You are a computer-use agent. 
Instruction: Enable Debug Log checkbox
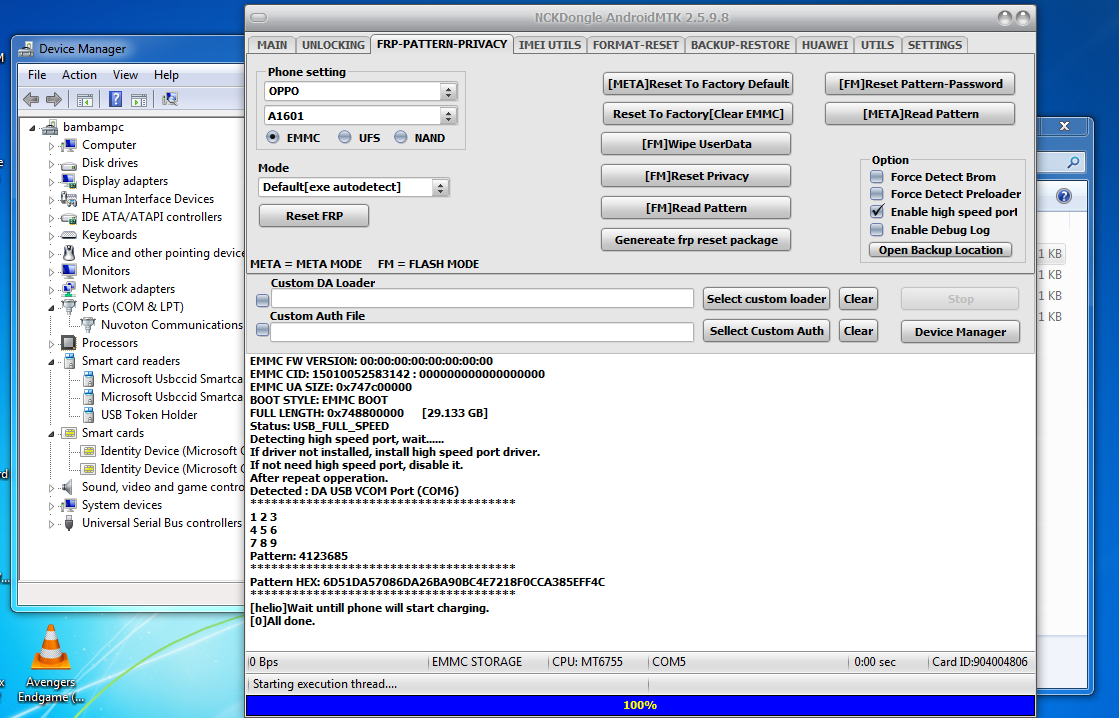(x=877, y=229)
